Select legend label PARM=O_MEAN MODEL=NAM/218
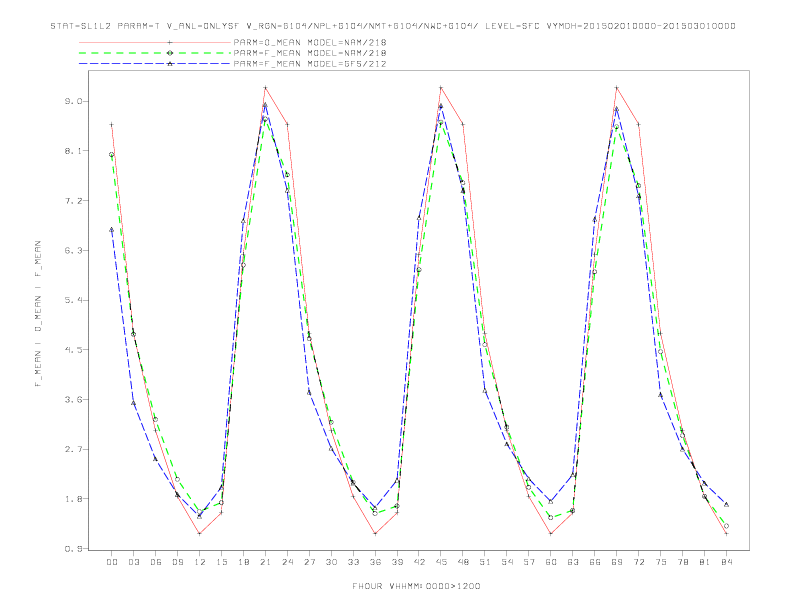Viewport: 792px width, 612px height. [x=310, y=42]
